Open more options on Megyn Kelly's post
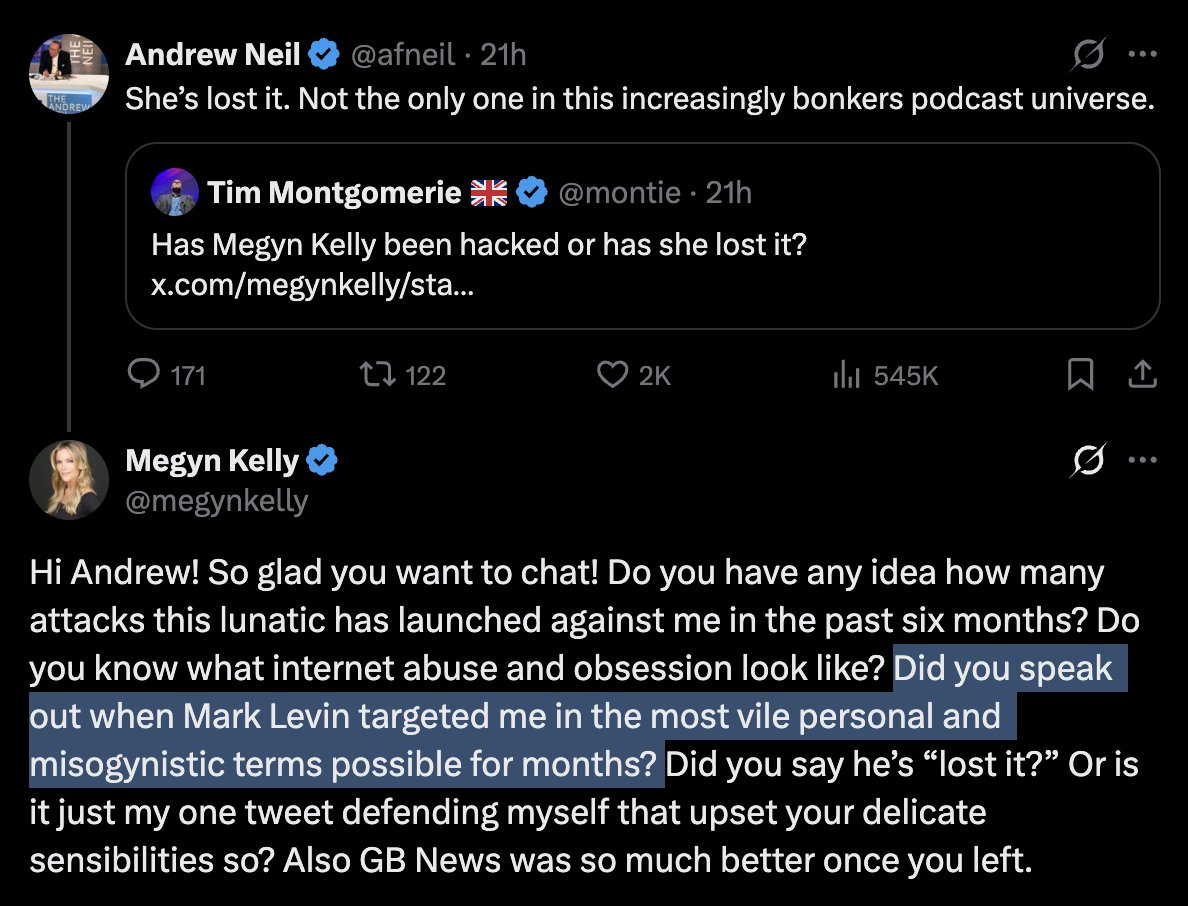Image resolution: width=1188 pixels, height=906 pixels. coord(1142,461)
